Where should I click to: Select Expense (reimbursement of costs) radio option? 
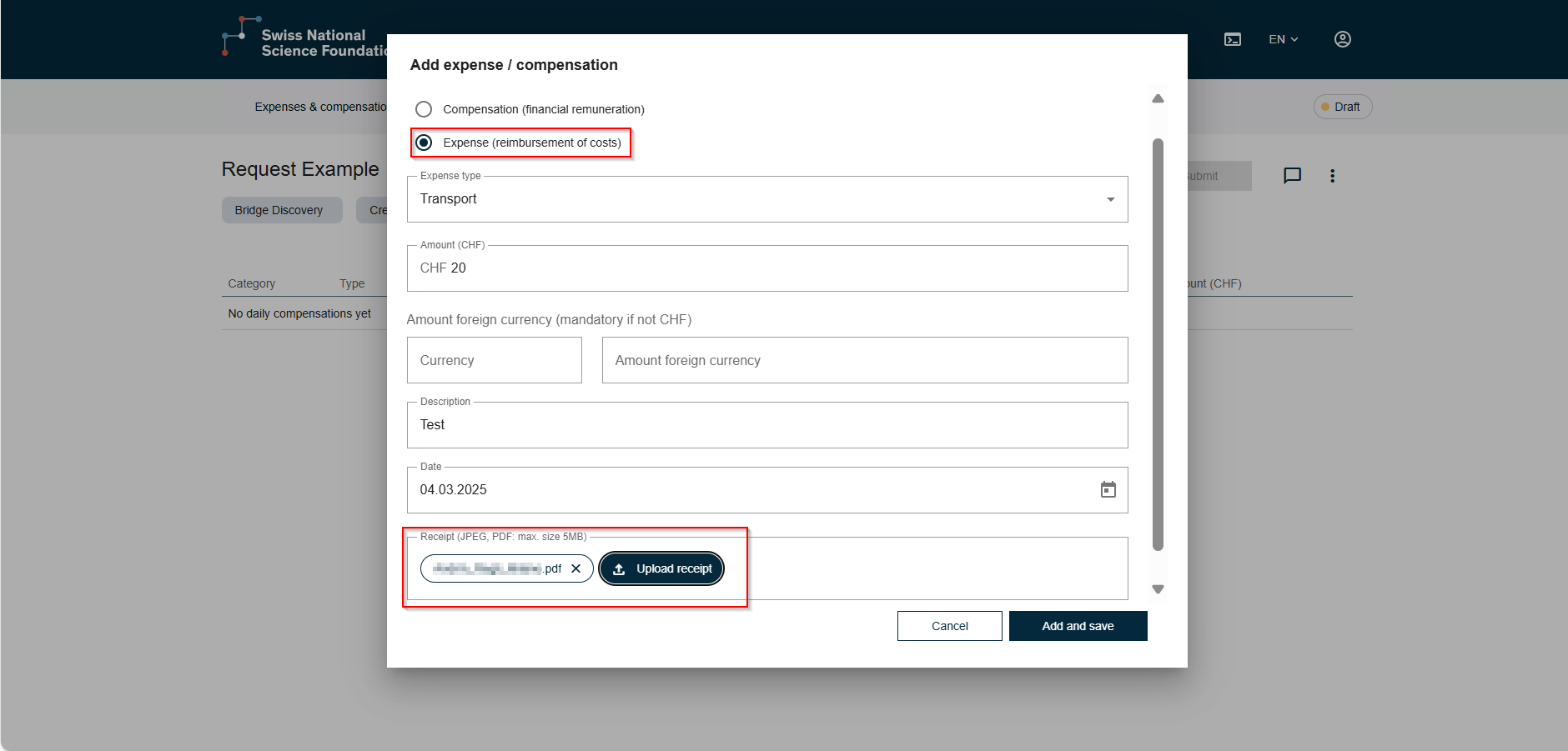pos(424,143)
